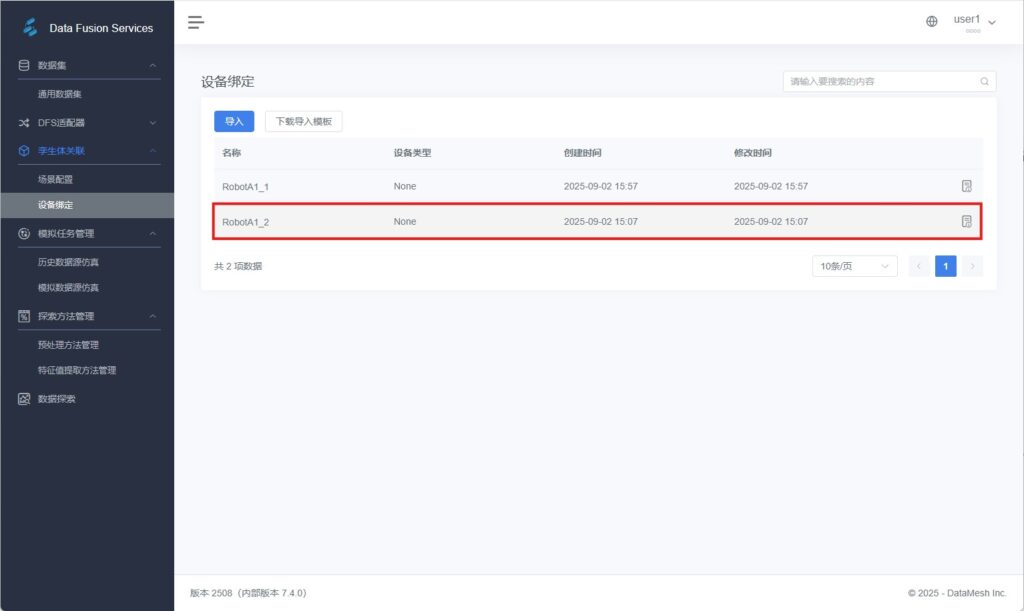Viewport: 1024px width, 611px height.
Task: Click RobotA1_2 creation time 15:07 cell
Action: (x=601, y=222)
